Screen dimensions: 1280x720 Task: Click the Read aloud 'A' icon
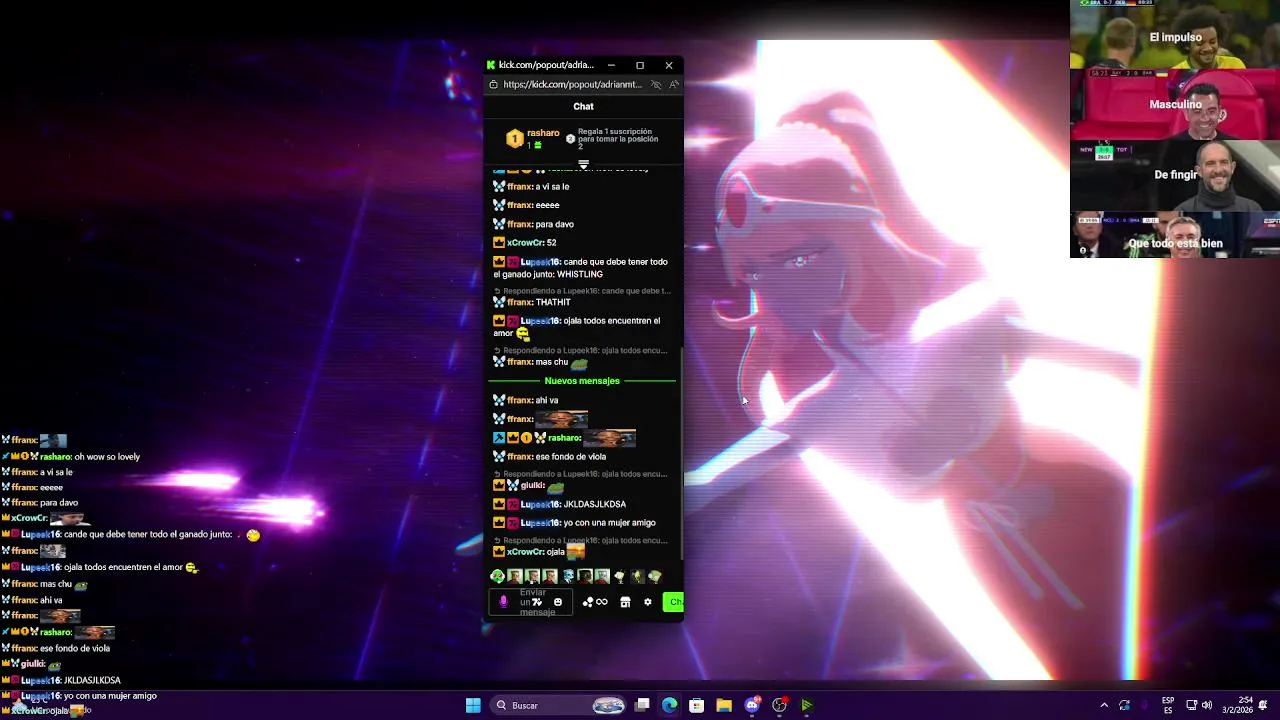675,85
